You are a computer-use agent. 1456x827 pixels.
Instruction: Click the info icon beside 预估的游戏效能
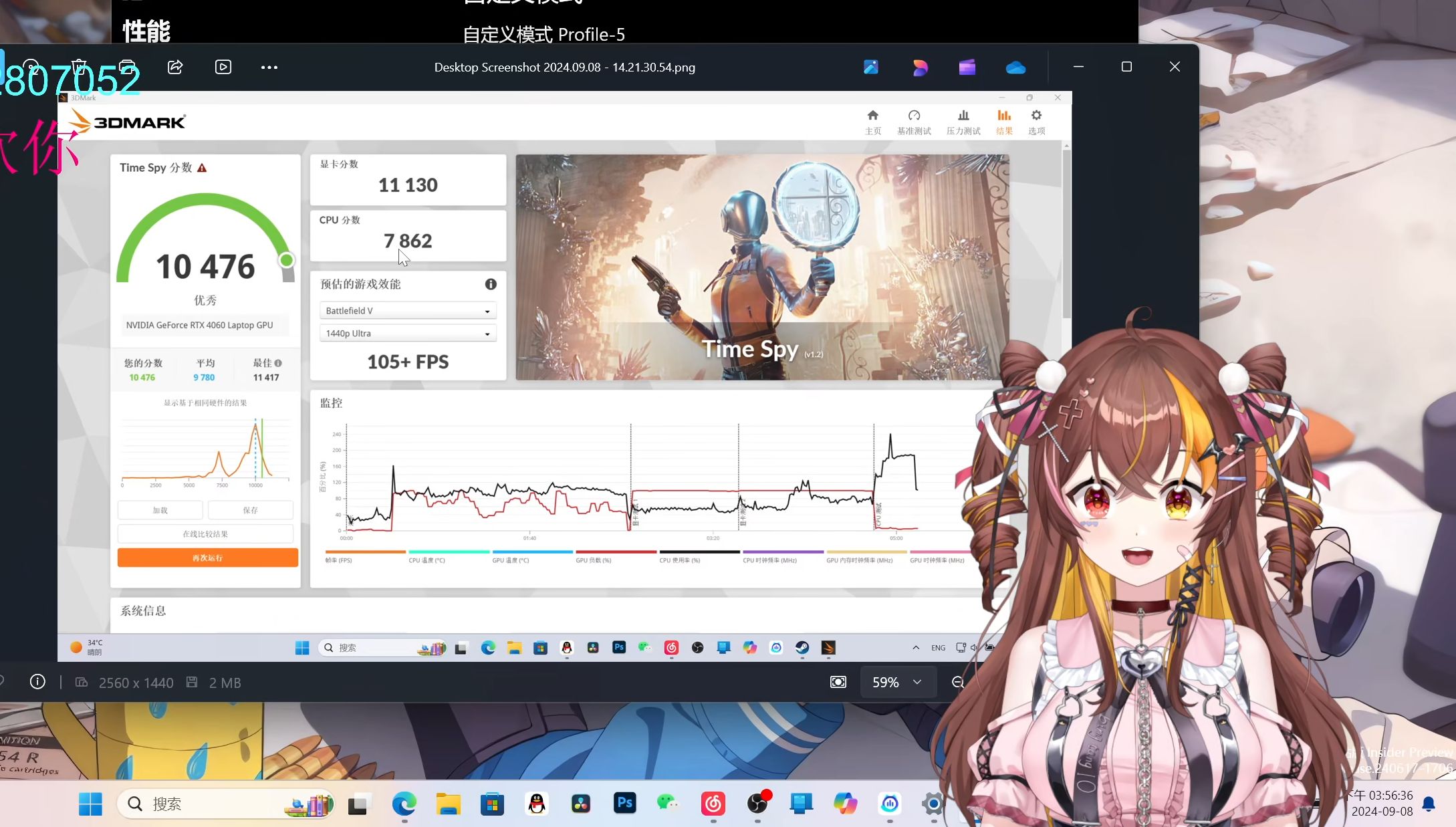coord(491,284)
